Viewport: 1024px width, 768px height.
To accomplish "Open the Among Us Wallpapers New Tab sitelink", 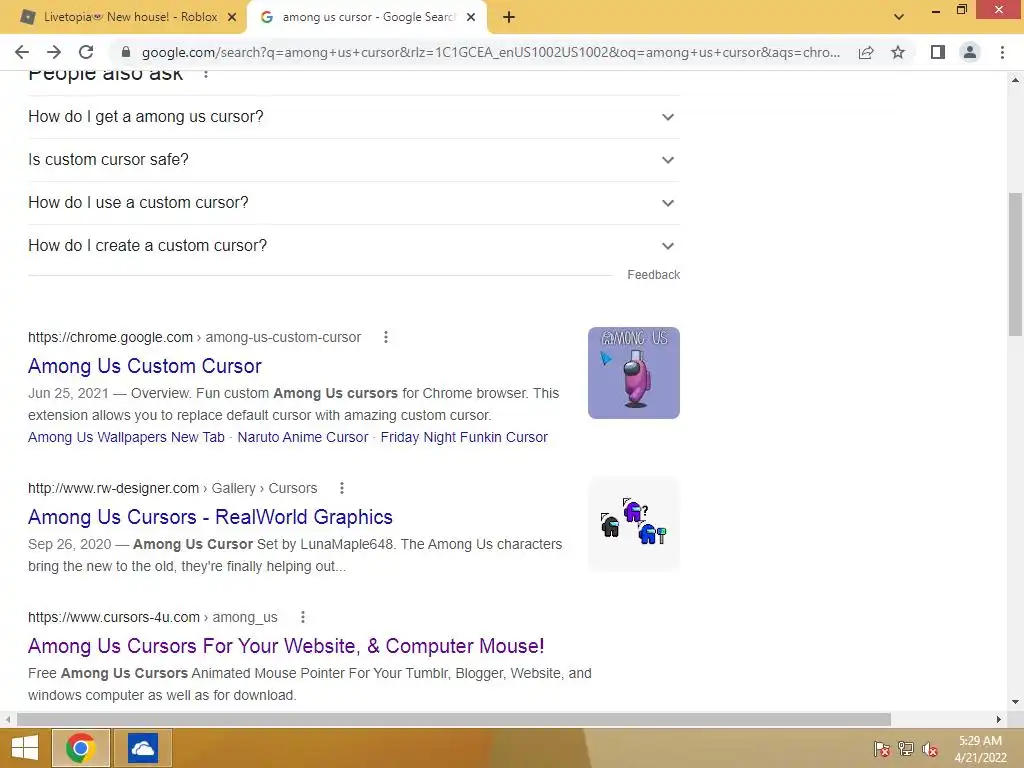I will pos(126,437).
